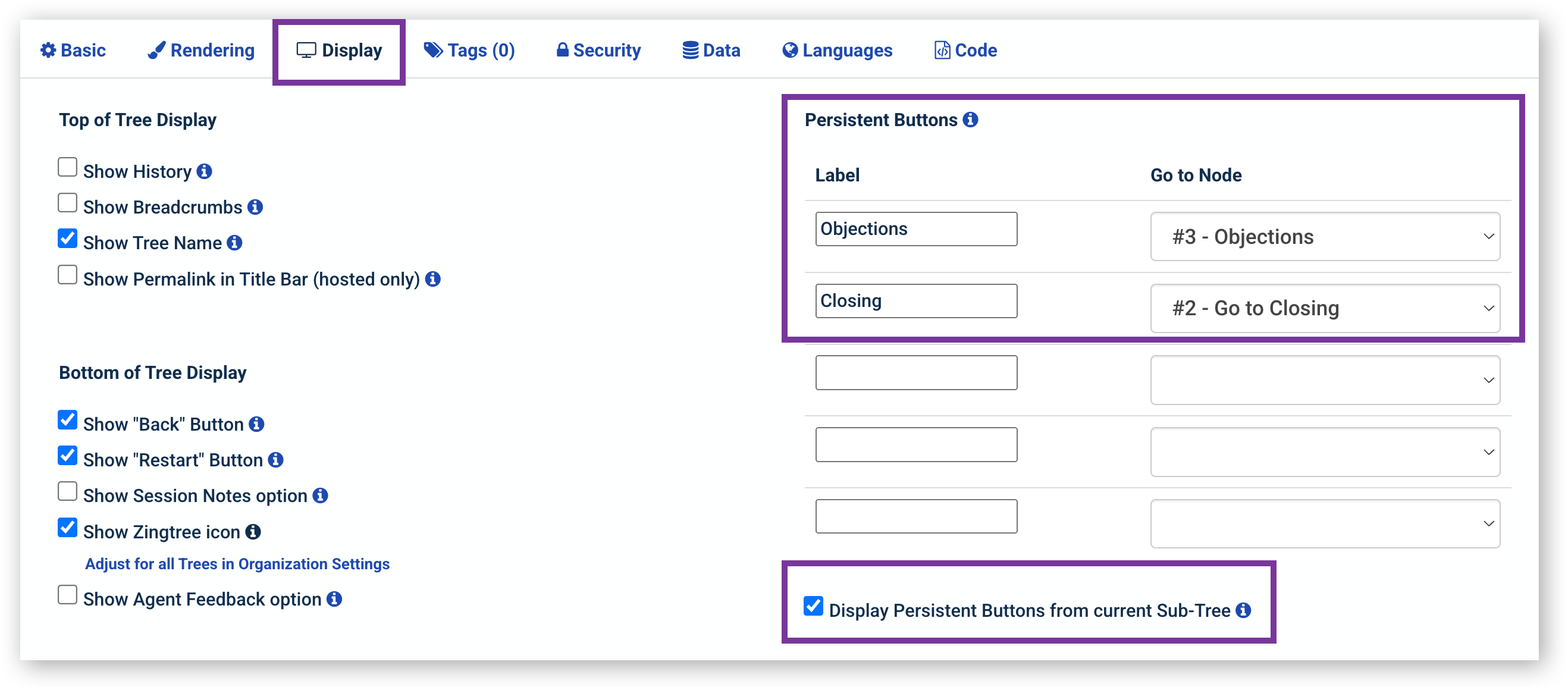Click info icon next to Persistent Buttons heading
The height and width of the screenshot is (690, 1568).
coord(970,120)
